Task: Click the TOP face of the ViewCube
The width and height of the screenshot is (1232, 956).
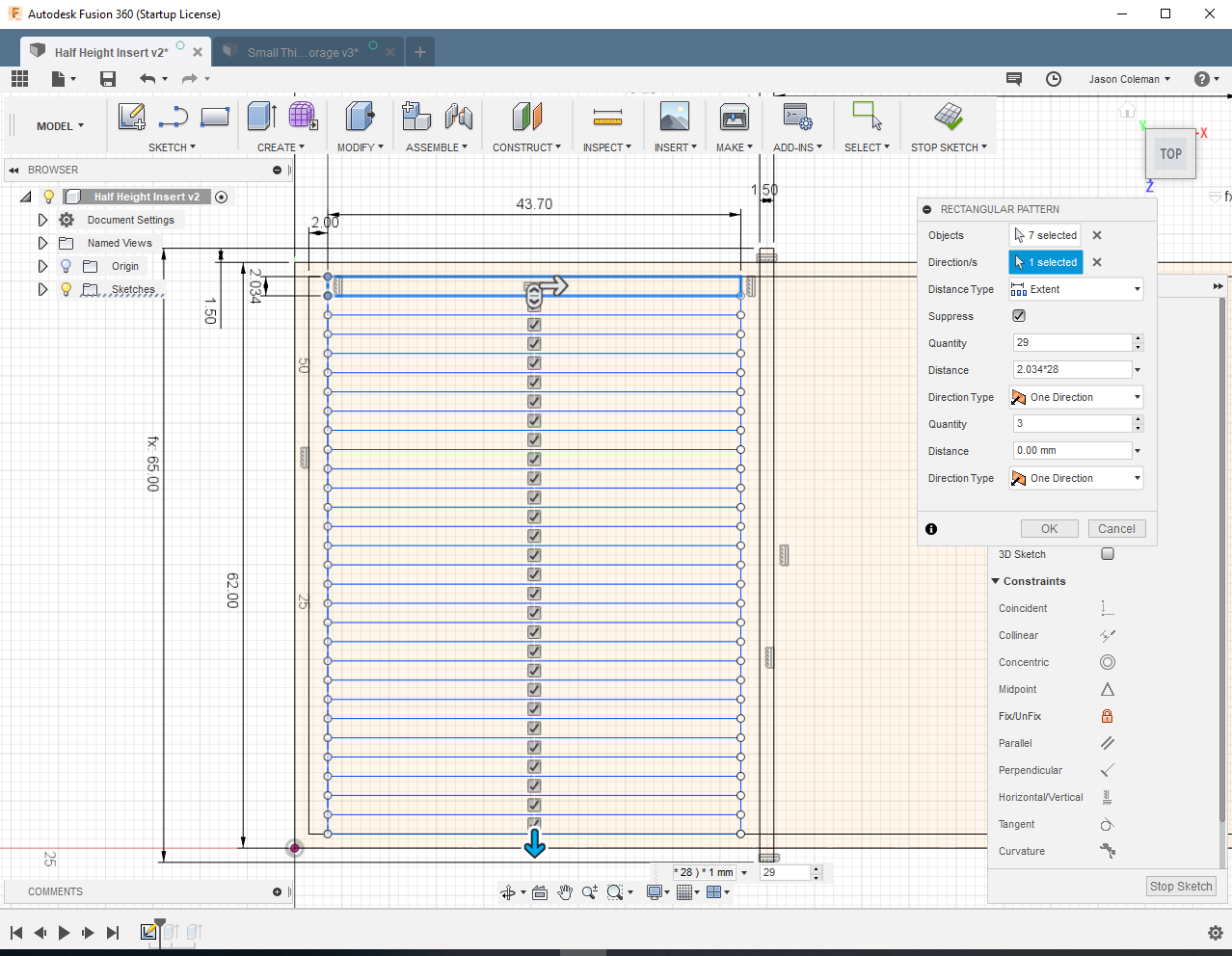Action: (x=1170, y=154)
